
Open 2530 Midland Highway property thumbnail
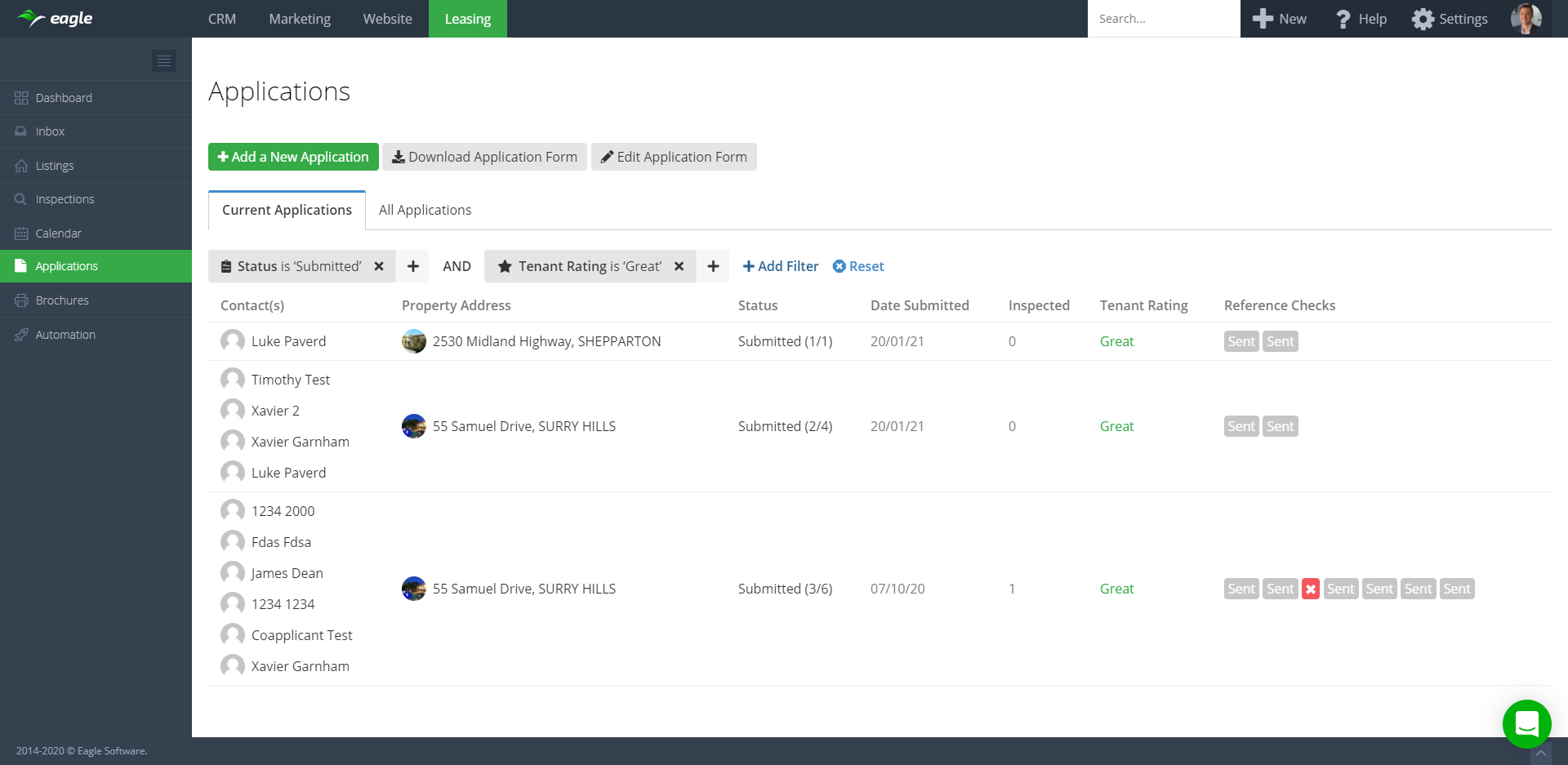click(414, 341)
